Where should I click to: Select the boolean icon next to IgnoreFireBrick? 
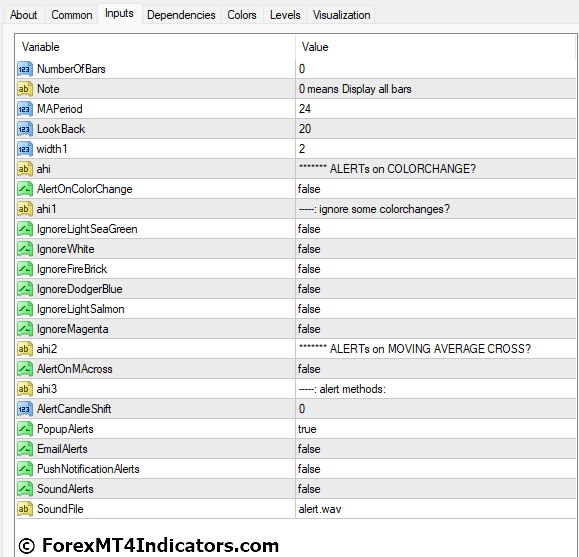click(x=25, y=269)
